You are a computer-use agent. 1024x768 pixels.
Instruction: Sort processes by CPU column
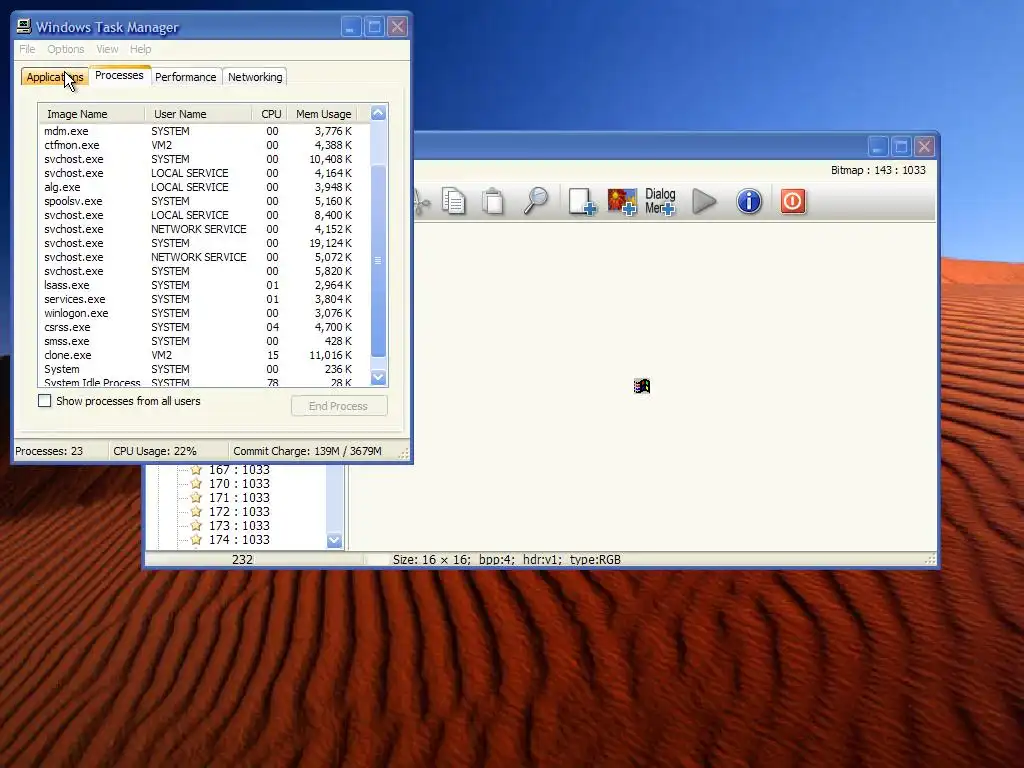click(x=269, y=114)
